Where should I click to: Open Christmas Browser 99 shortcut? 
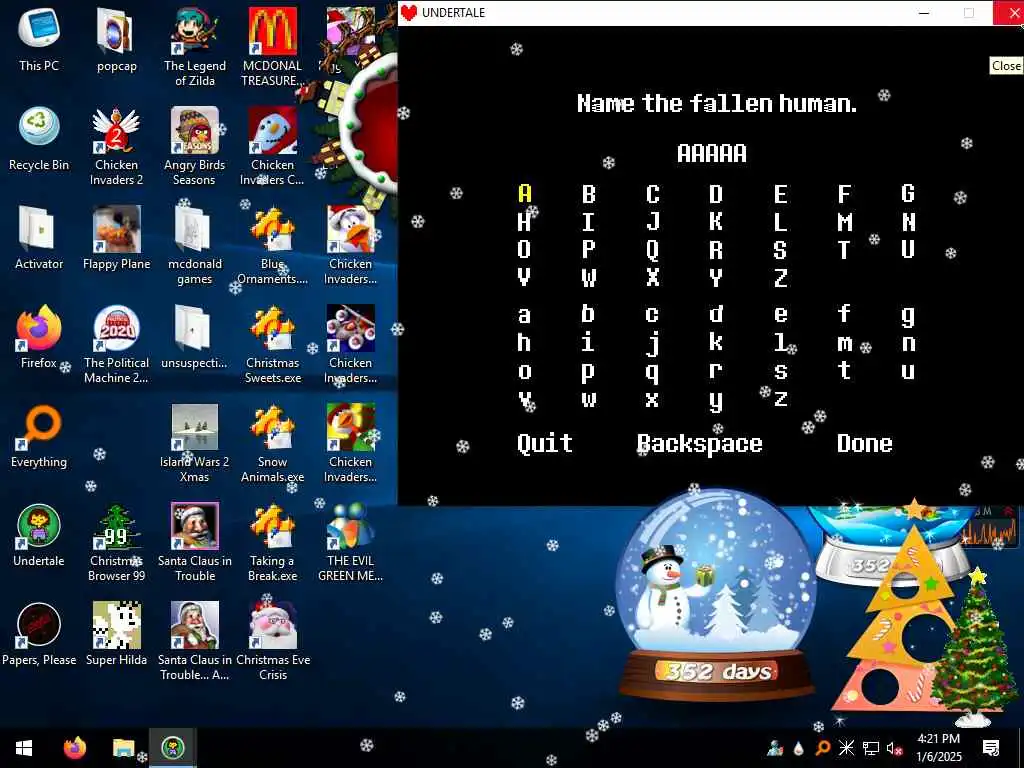click(x=116, y=543)
